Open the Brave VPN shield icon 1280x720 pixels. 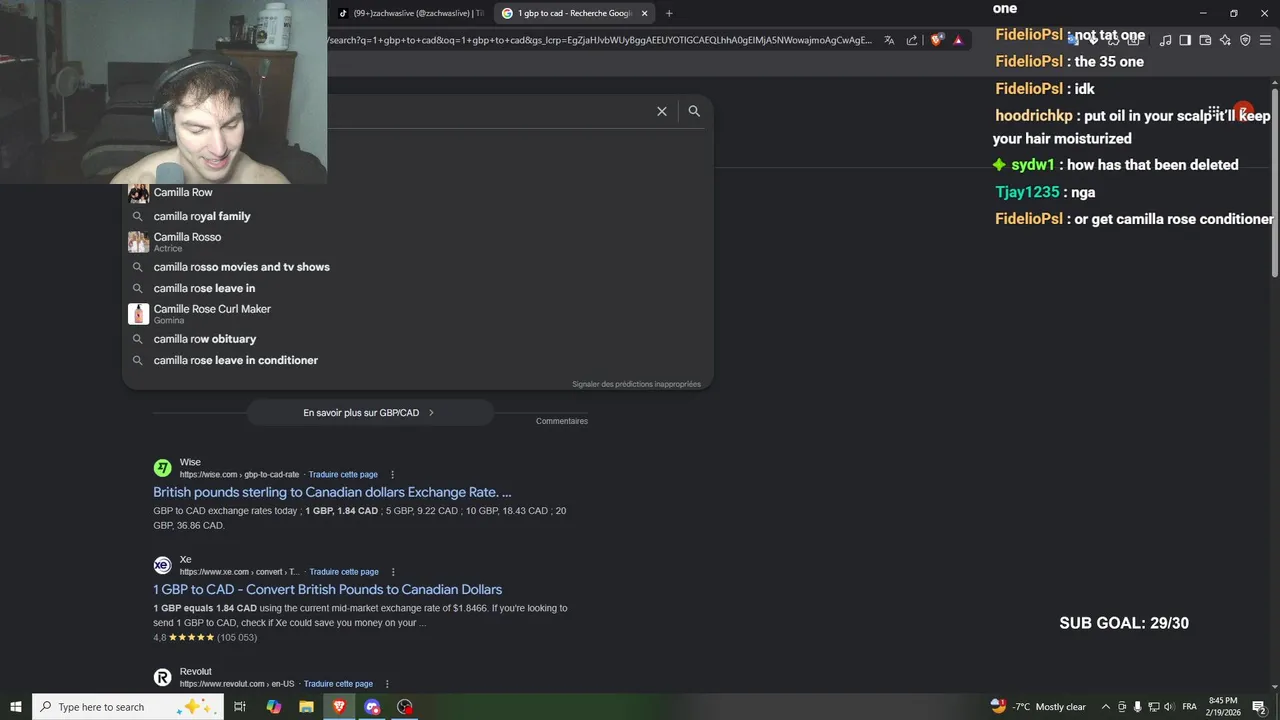(x=1245, y=40)
